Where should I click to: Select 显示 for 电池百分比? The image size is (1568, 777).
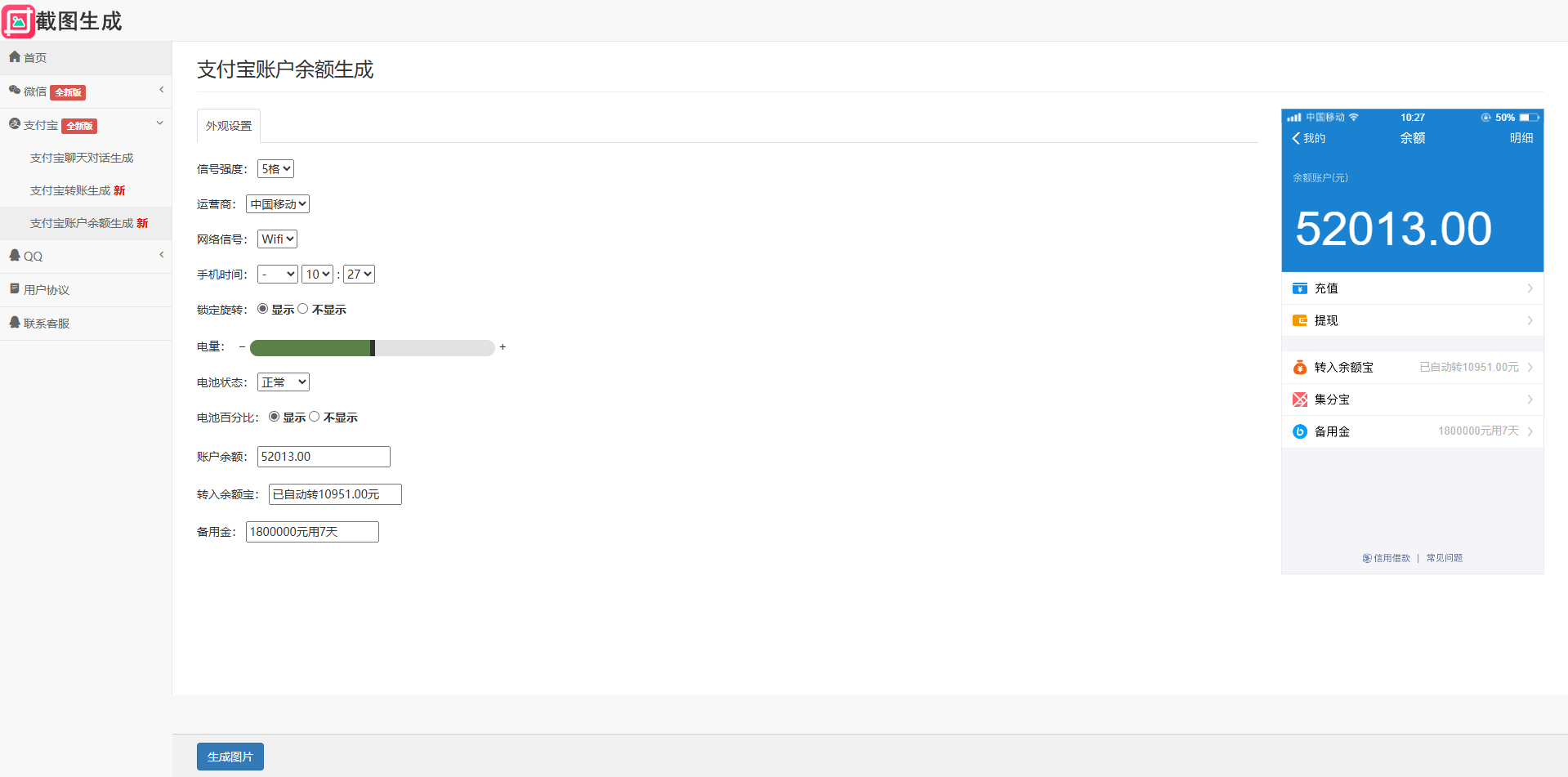click(x=275, y=417)
